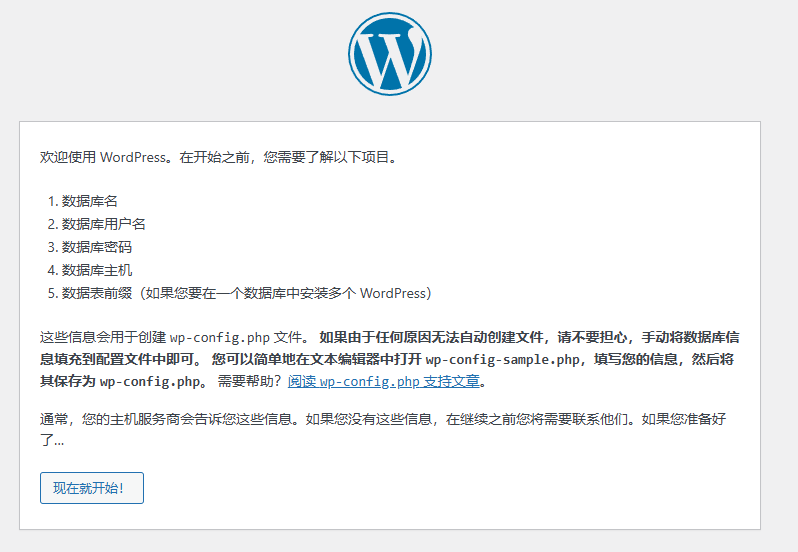Click the list item 数据库主机
The image size is (798, 552).
[97, 270]
